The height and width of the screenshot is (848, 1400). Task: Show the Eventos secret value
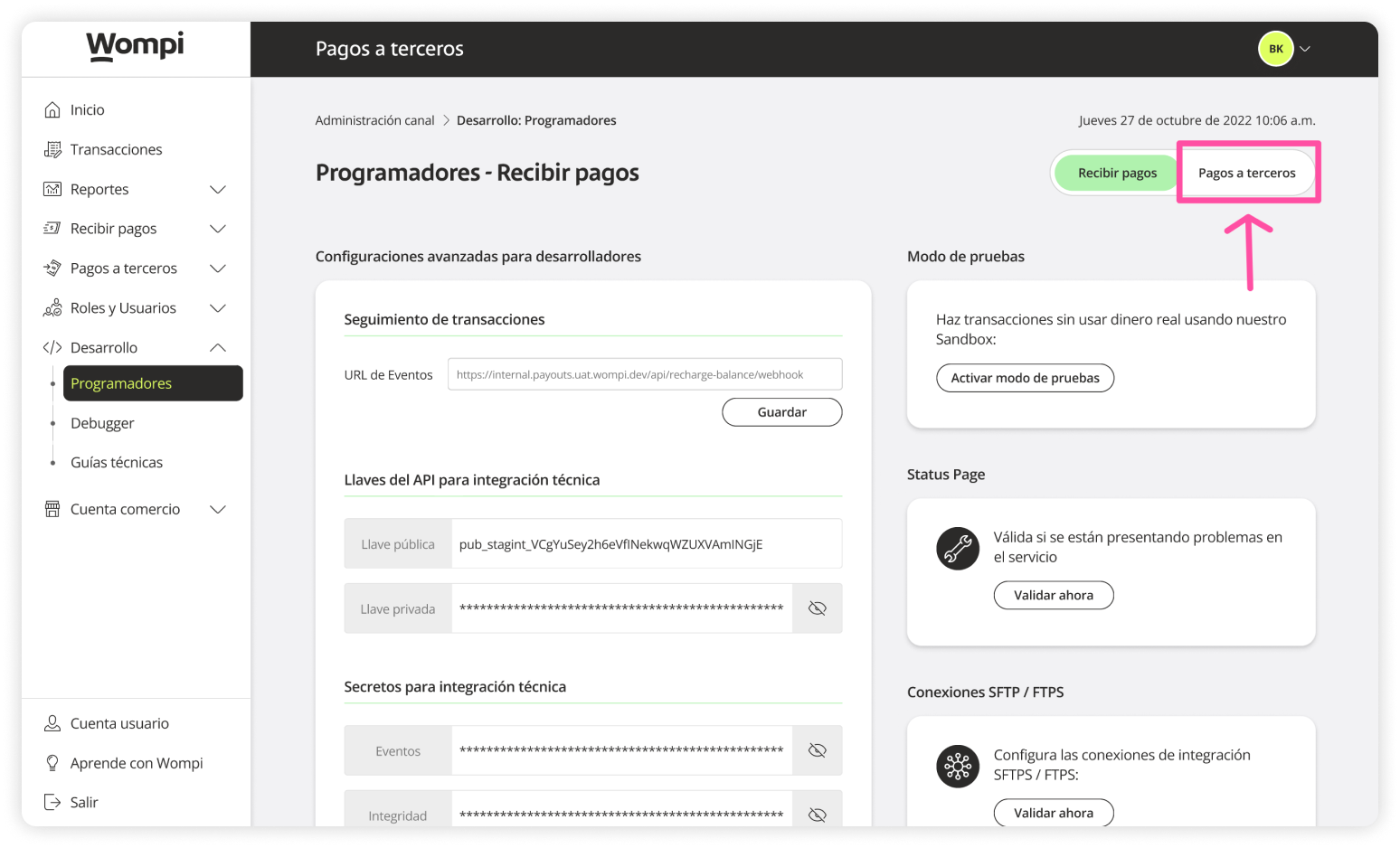tap(817, 750)
